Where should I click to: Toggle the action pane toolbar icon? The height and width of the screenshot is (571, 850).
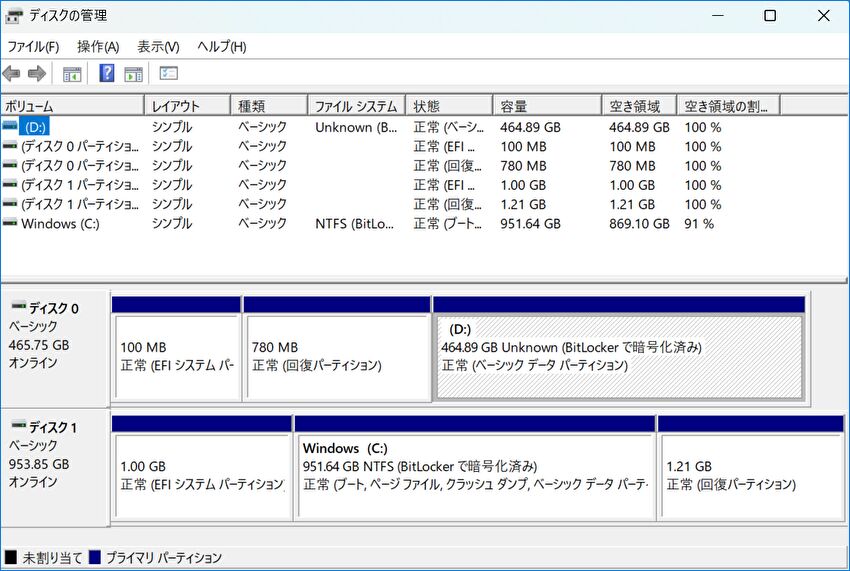pyautogui.click(x=133, y=74)
